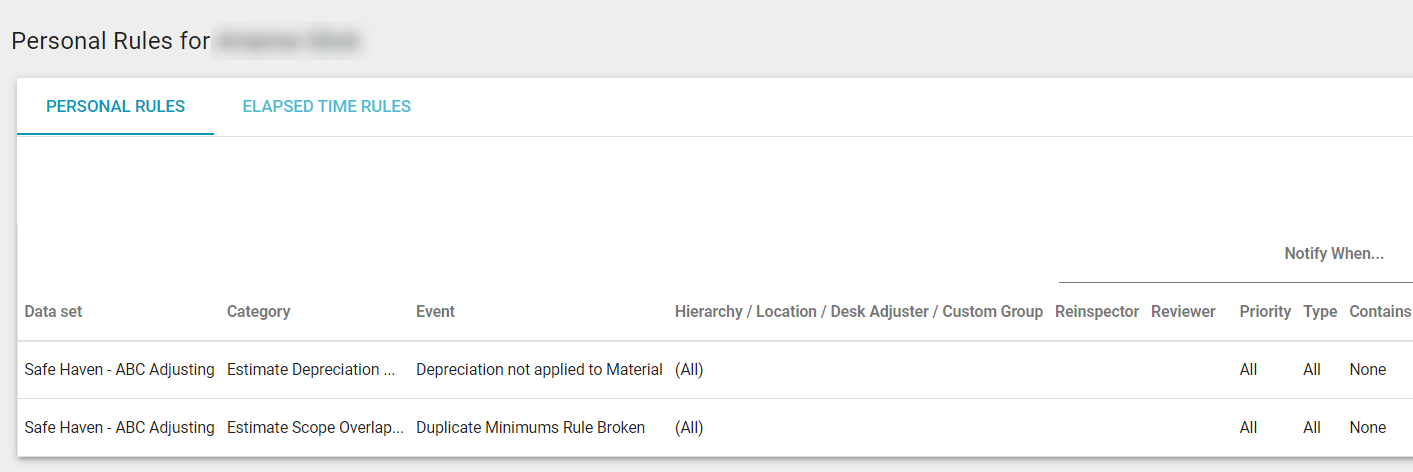Viewport: 1413px width, 472px height.
Task: Open the Elapsed Time Rules tab
Action: (326, 106)
